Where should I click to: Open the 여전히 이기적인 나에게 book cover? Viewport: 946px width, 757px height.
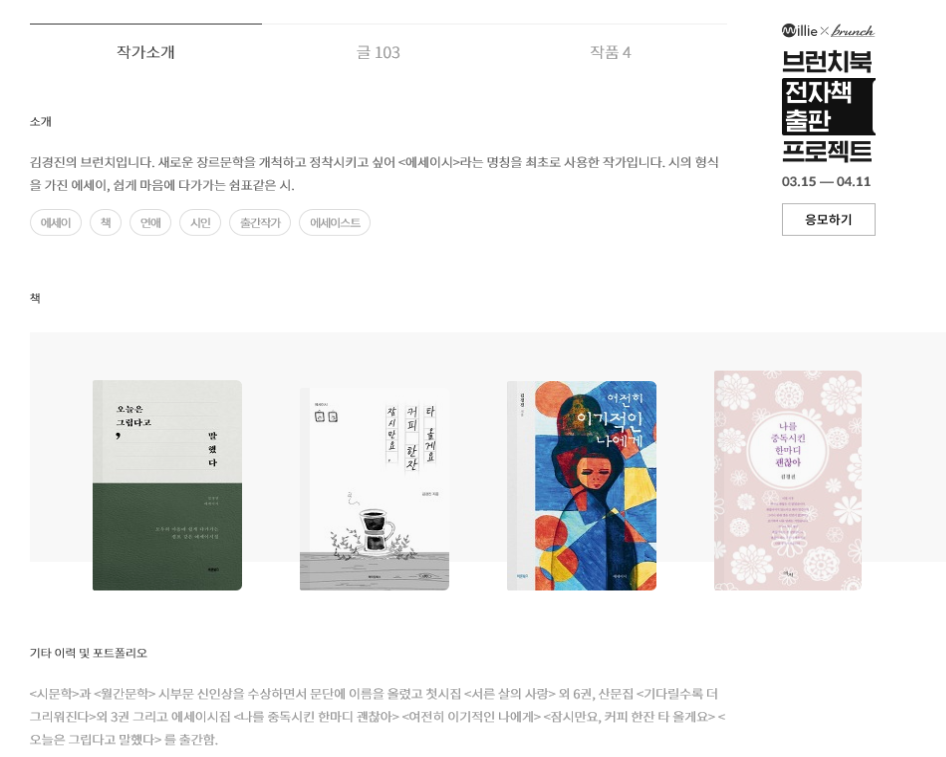582,486
